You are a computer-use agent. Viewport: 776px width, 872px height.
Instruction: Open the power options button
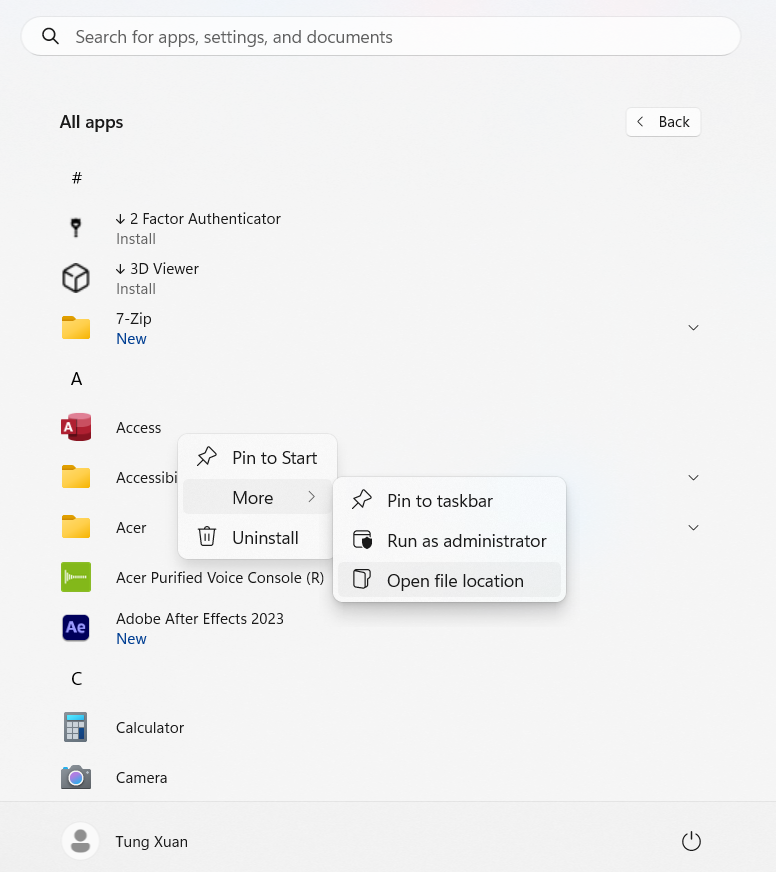[x=691, y=841]
